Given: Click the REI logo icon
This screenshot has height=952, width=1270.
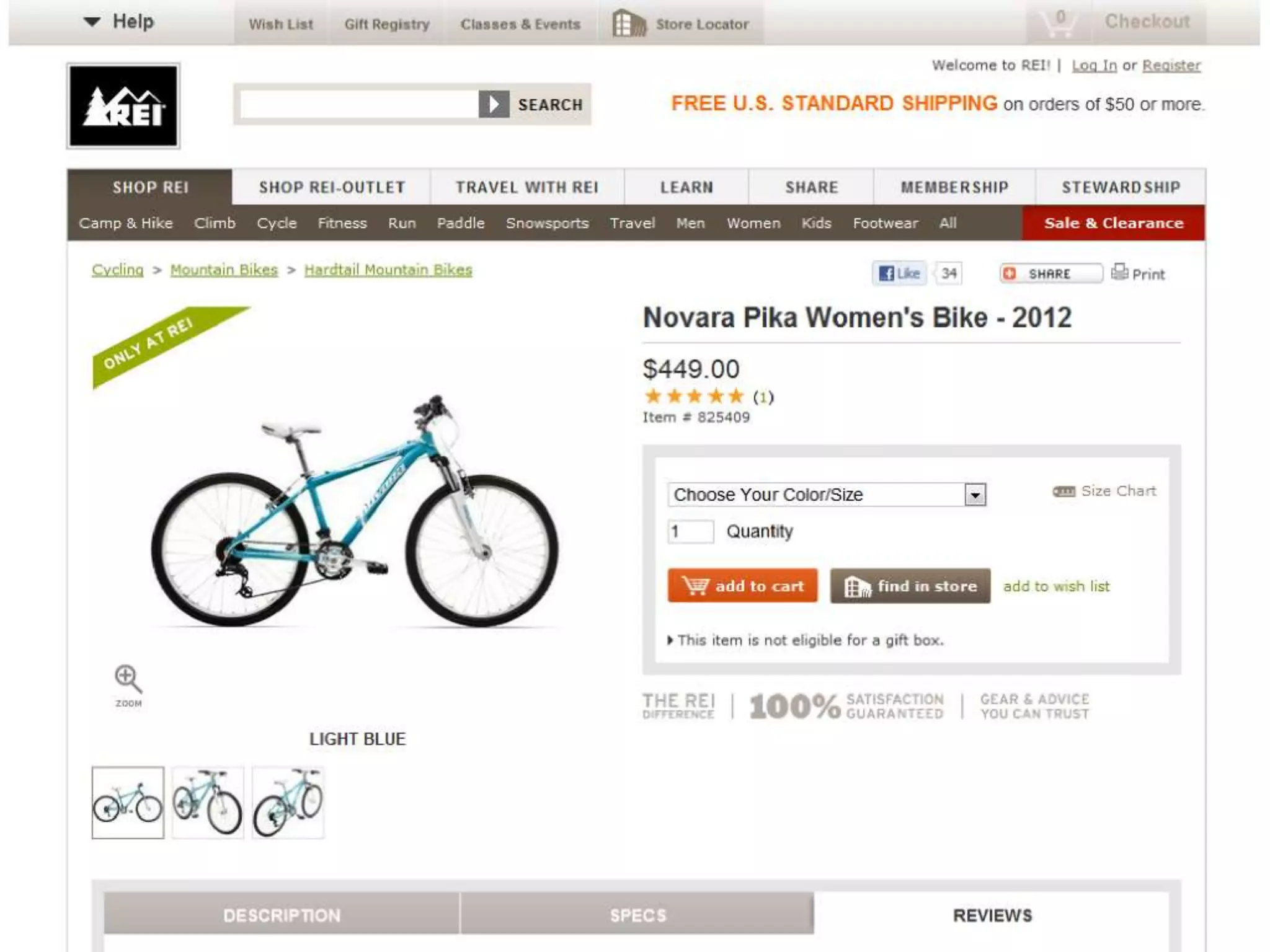Looking at the screenshot, I should tap(123, 106).
